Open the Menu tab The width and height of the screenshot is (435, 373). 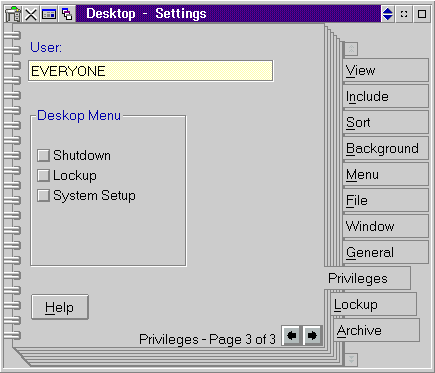click(x=385, y=174)
